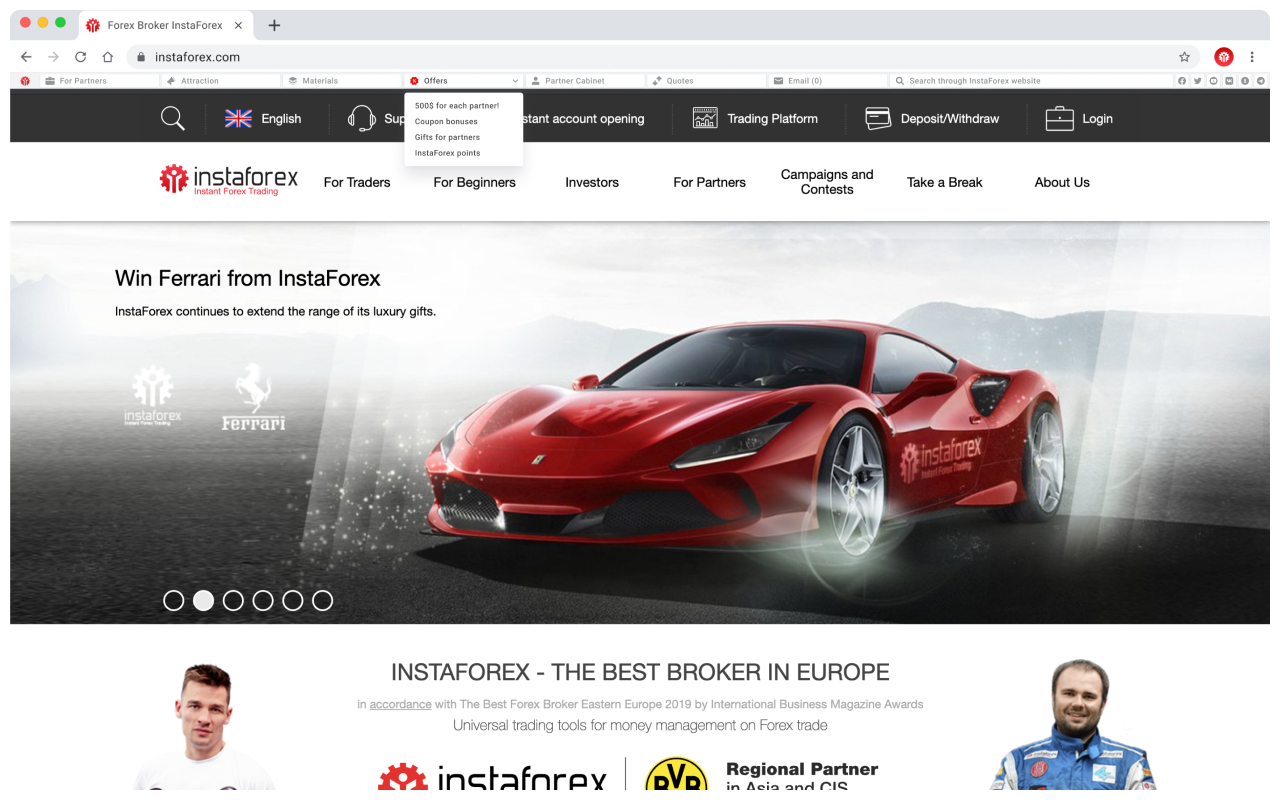This screenshot has width=1280, height=800.
Task: Select the third carousel slide dot
Action: point(233,600)
